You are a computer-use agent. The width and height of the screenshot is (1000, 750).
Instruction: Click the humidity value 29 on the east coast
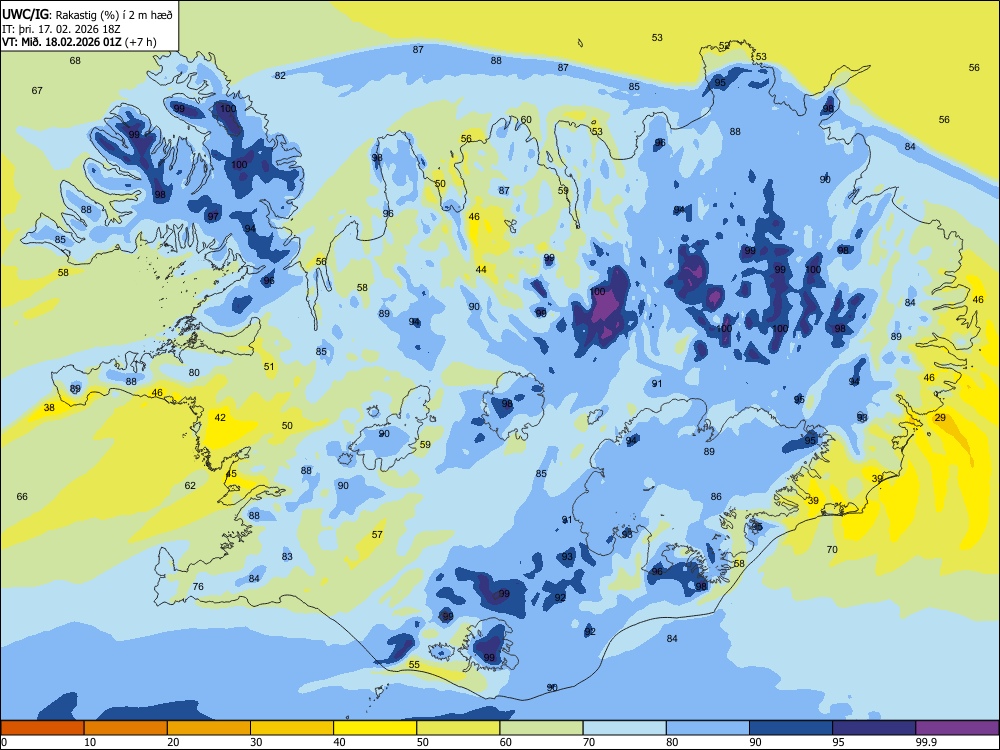pyautogui.click(x=940, y=418)
